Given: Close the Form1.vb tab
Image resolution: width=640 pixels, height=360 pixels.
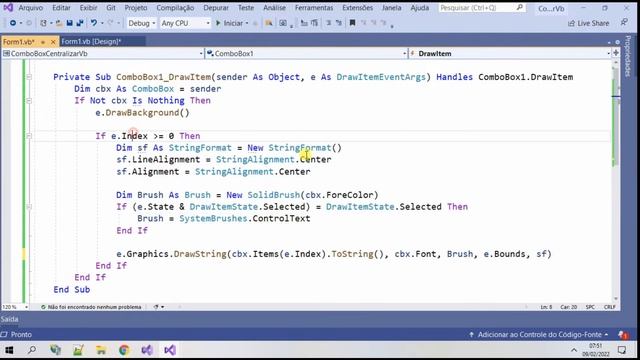Looking at the screenshot, I should click(53, 42).
